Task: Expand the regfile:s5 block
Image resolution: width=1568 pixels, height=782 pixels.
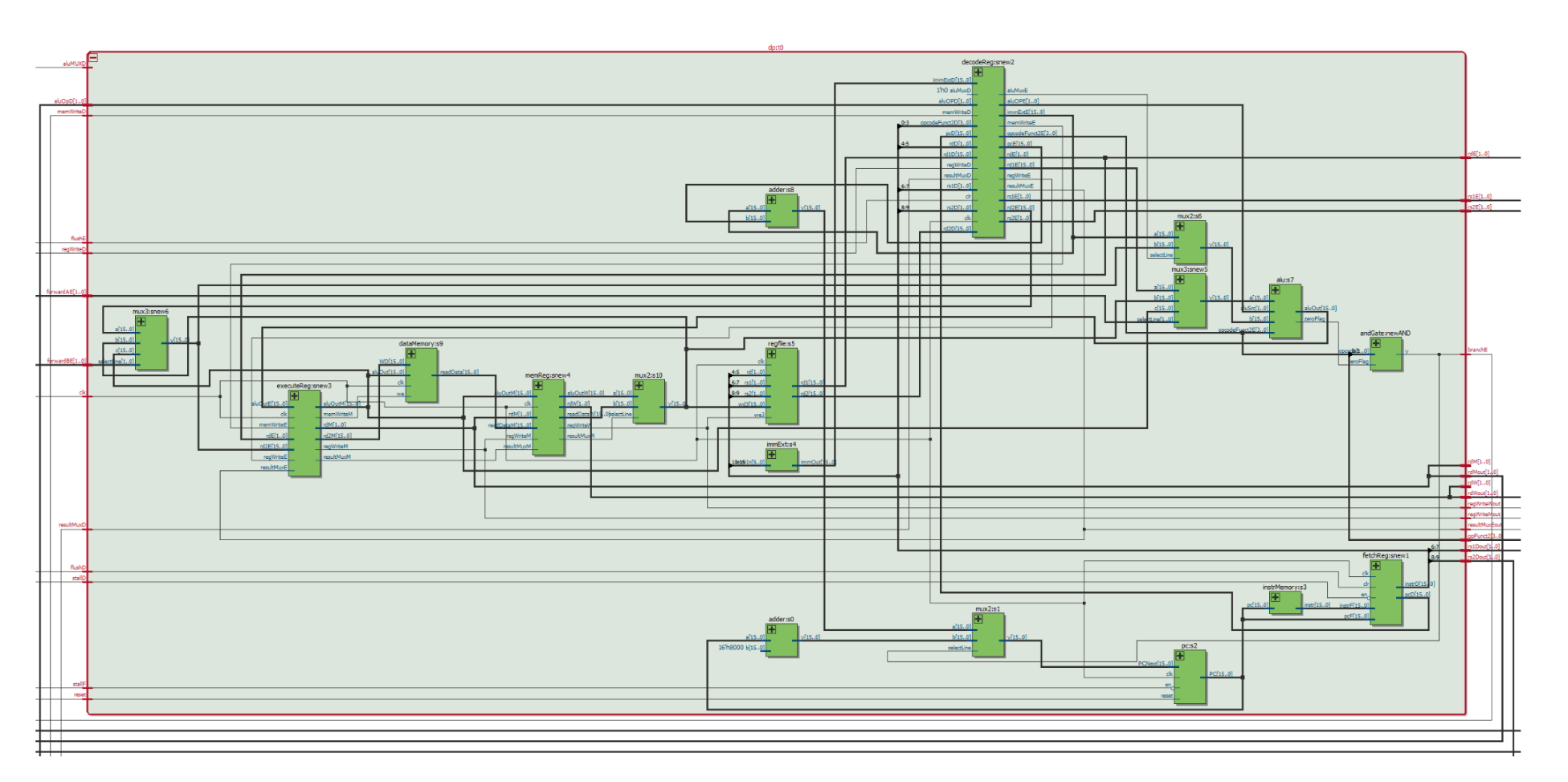Action: point(772,354)
